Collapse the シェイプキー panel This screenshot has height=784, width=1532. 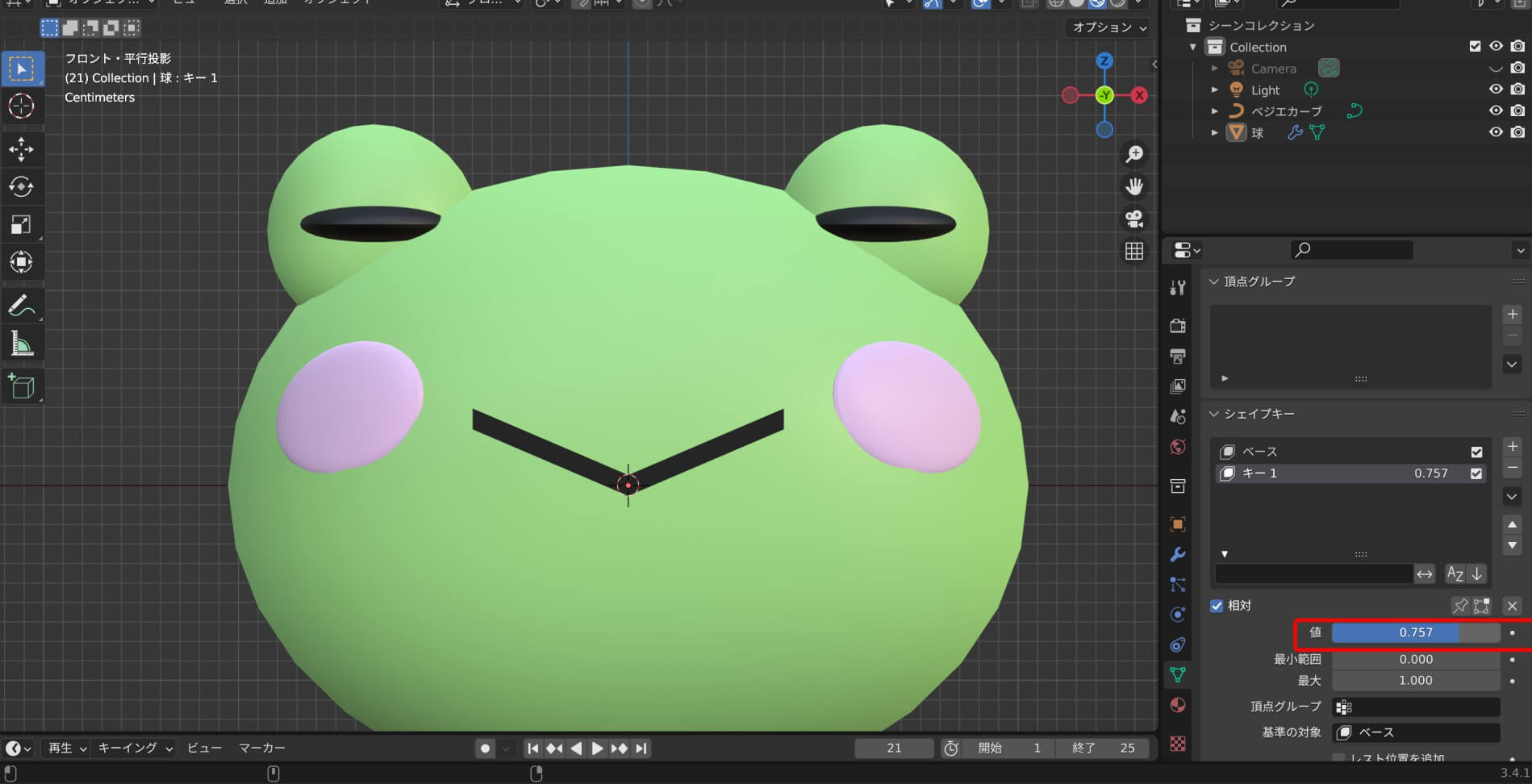[x=1214, y=414]
